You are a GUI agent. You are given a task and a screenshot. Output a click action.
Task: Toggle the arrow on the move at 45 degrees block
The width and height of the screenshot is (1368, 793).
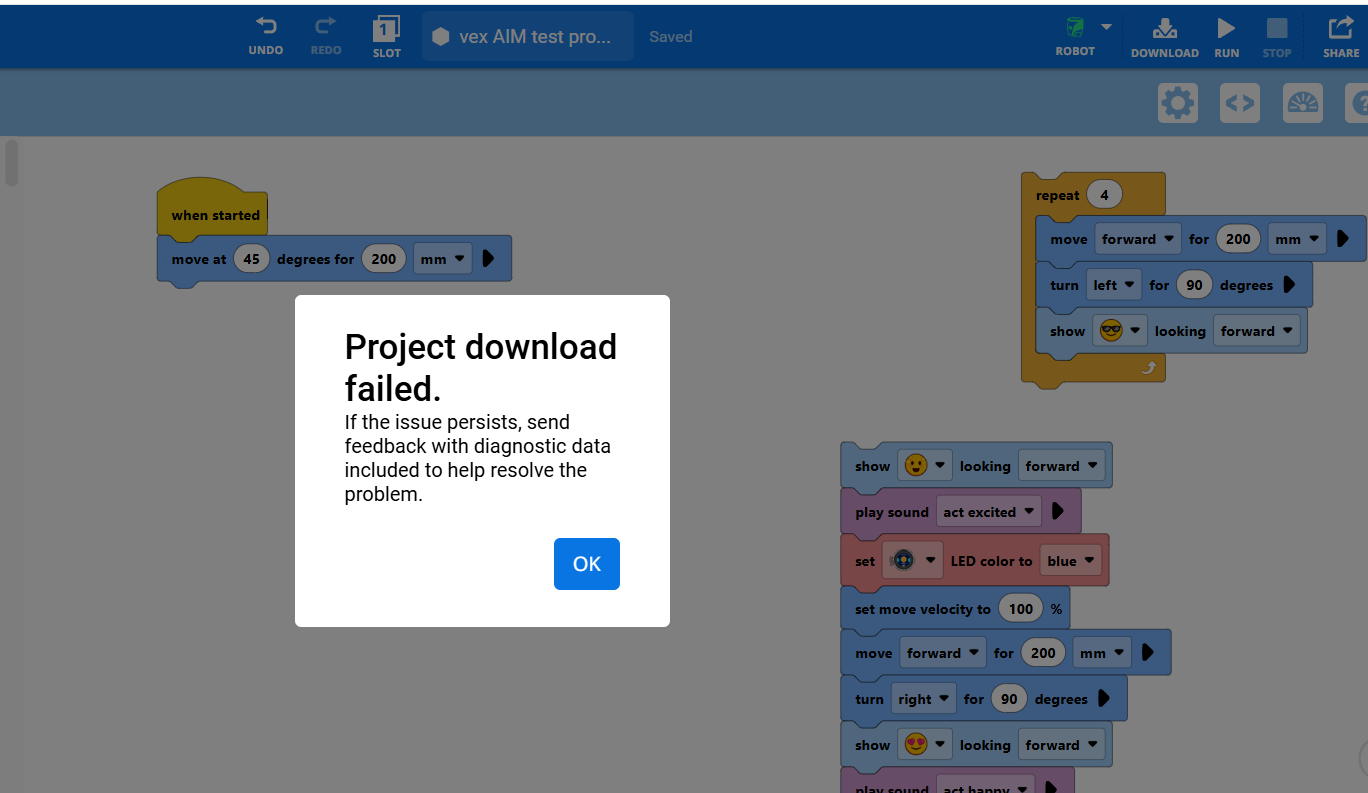tap(488, 259)
